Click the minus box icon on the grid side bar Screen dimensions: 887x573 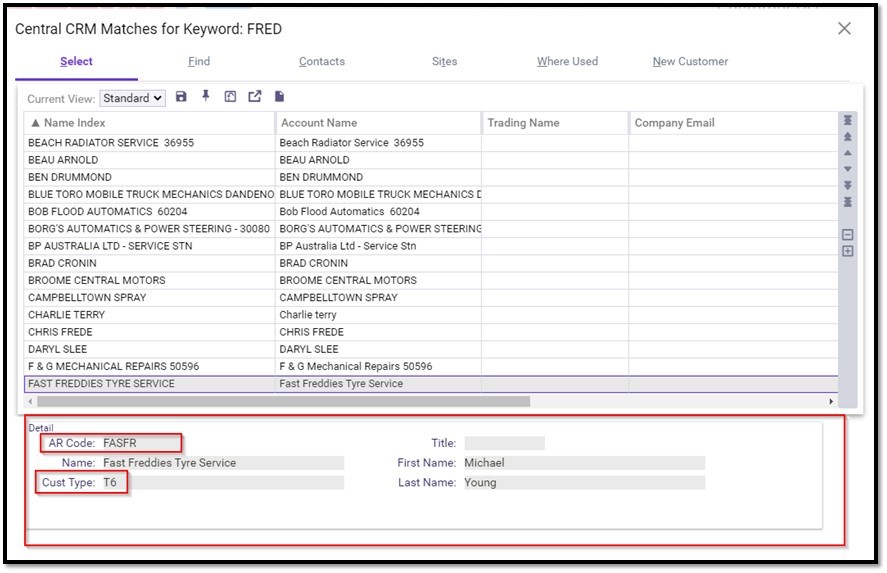coord(847,235)
